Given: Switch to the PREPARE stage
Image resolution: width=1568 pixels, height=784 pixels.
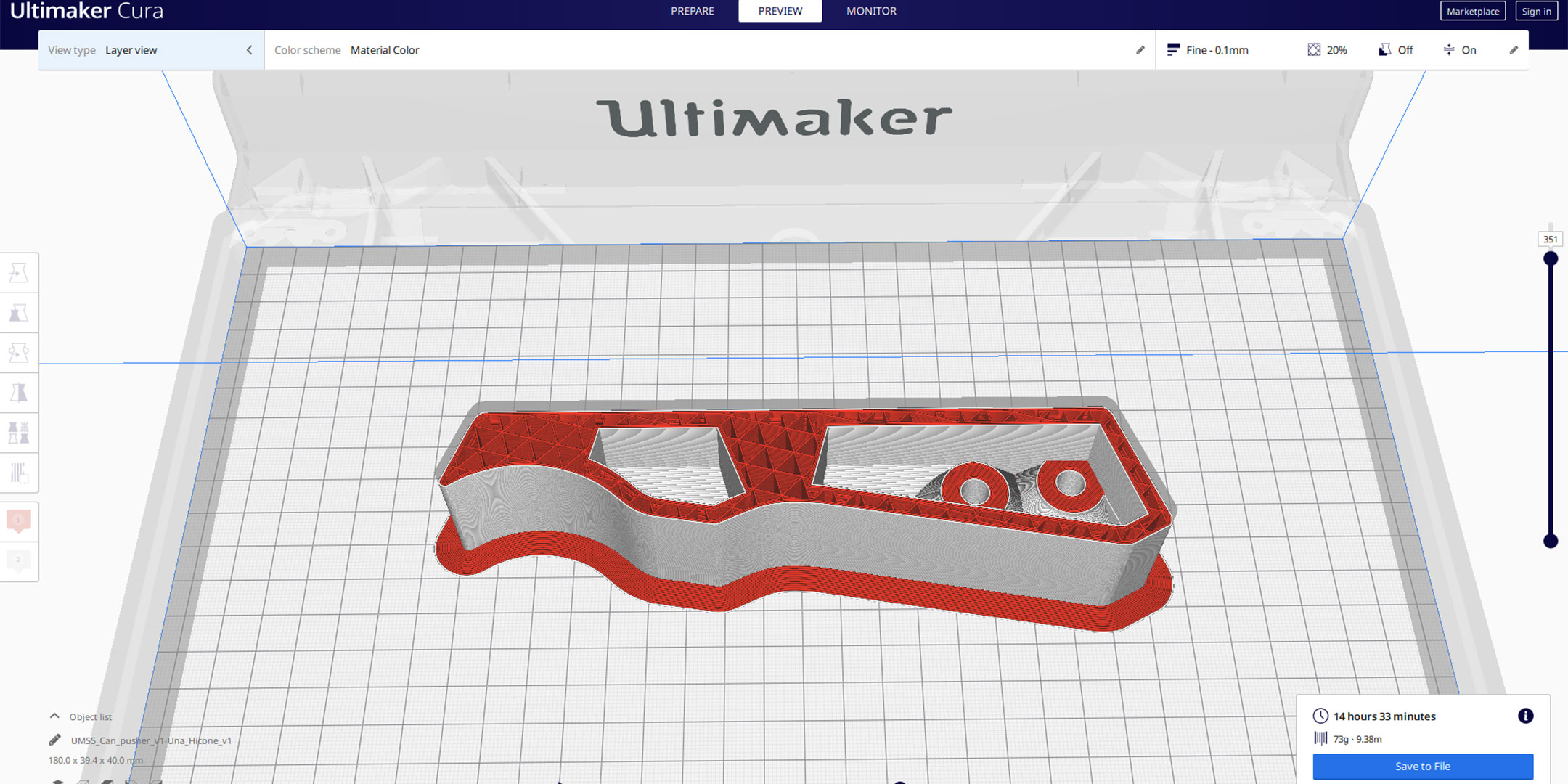Looking at the screenshot, I should (693, 11).
